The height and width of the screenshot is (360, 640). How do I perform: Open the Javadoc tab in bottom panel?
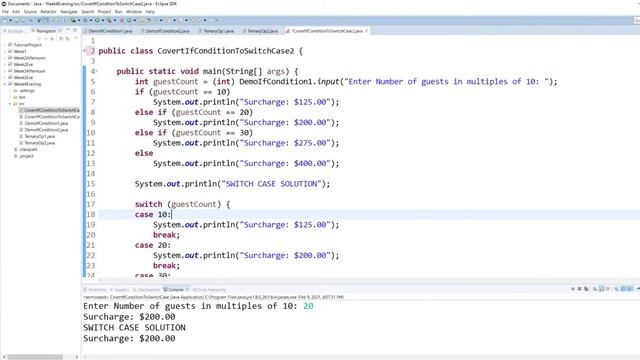[121, 289]
